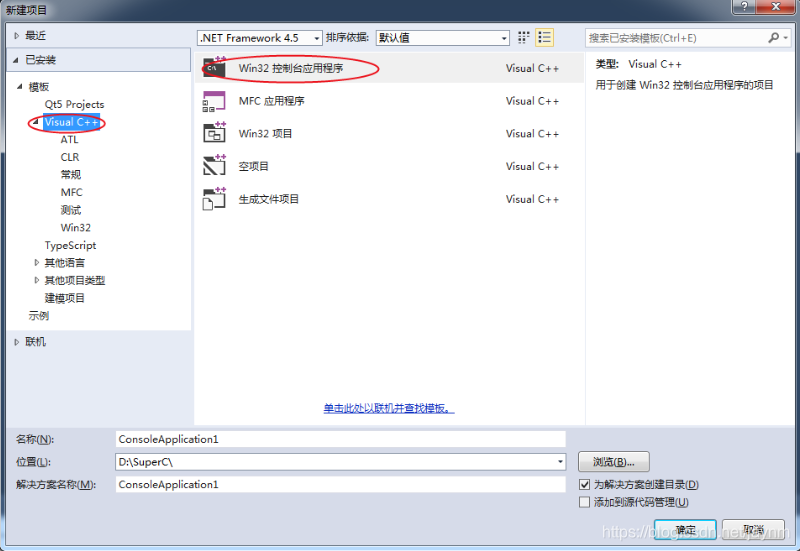Pick the 空项目 template icon
This screenshot has height=551, width=800.
(x=214, y=165)
